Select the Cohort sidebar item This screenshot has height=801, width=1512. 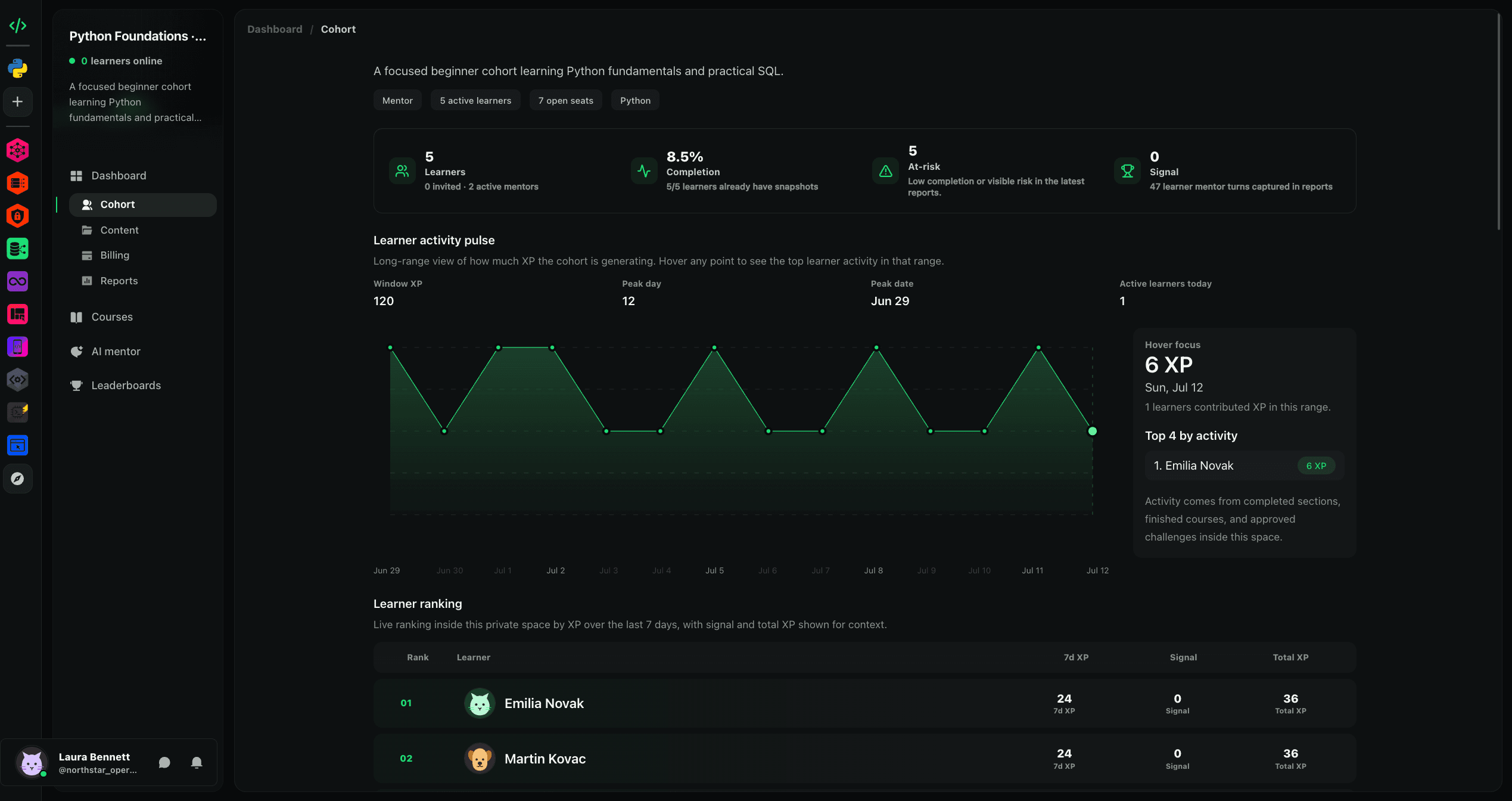pos(143,204)
